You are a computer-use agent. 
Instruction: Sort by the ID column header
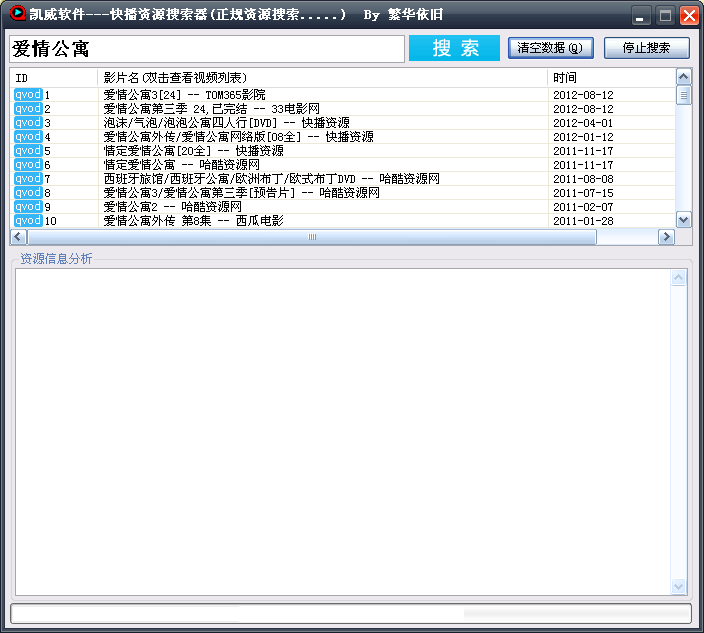point(54,78)
